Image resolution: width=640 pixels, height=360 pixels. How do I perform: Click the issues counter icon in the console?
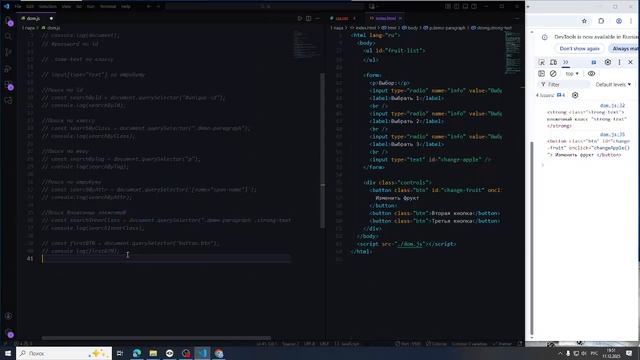pos(561,96)
